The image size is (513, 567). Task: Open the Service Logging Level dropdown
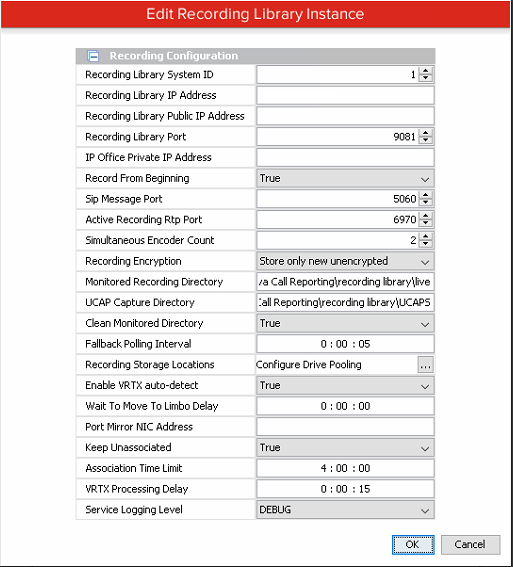coord(345,510)
